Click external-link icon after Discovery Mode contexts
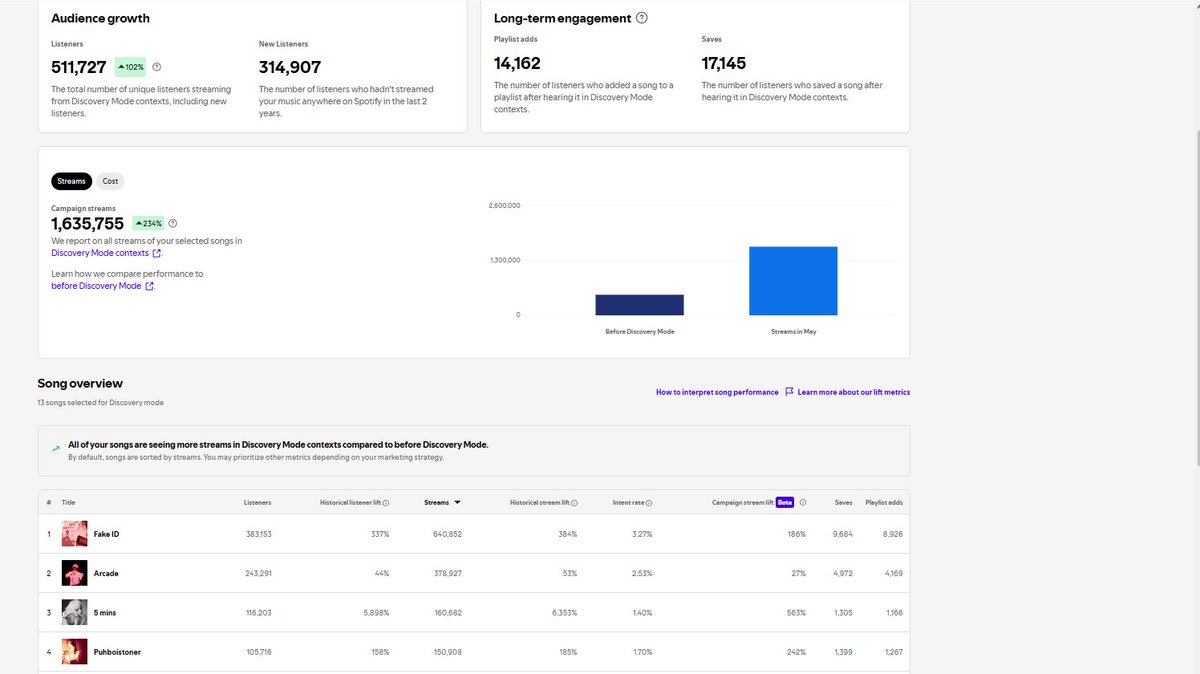 coord(157,253)
